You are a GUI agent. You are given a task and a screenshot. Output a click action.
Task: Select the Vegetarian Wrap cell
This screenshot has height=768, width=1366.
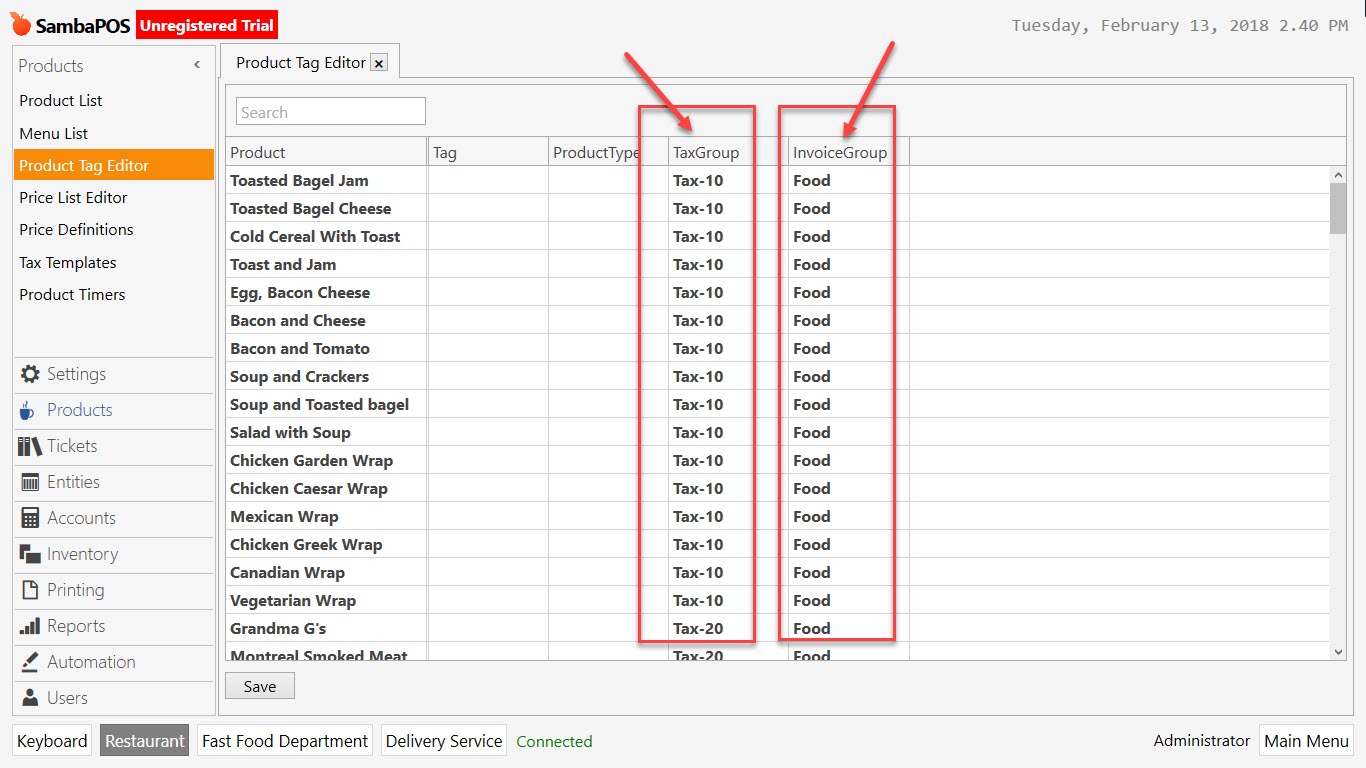[x=326, y=600]
